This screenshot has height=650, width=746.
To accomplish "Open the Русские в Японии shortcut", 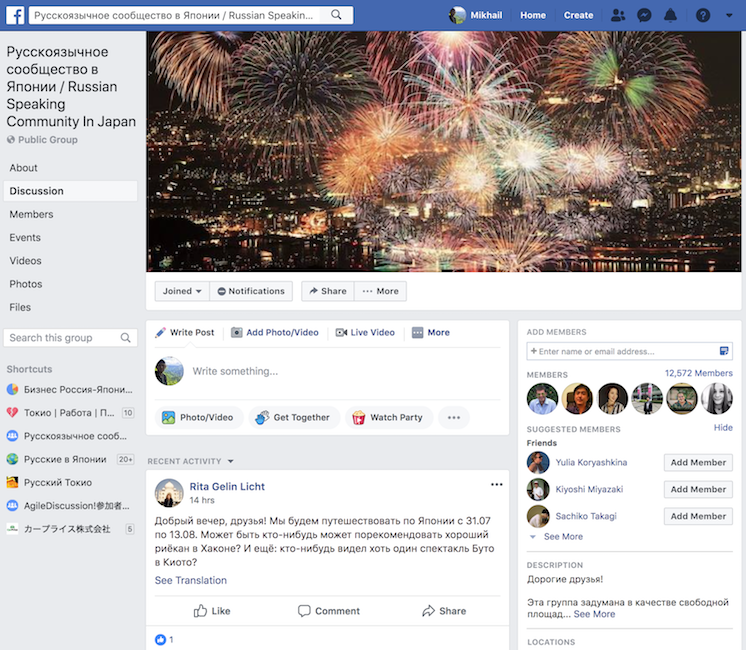I will coord(70,459).
